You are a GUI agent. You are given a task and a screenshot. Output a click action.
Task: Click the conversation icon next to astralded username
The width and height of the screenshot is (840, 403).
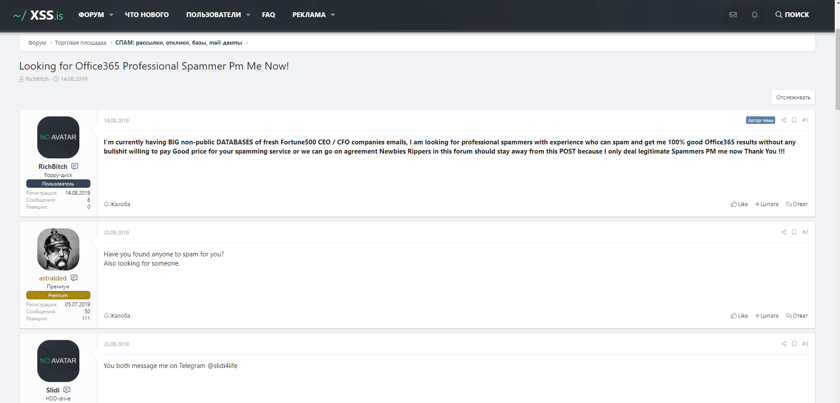pyautogui.click(x=74, y=278)
